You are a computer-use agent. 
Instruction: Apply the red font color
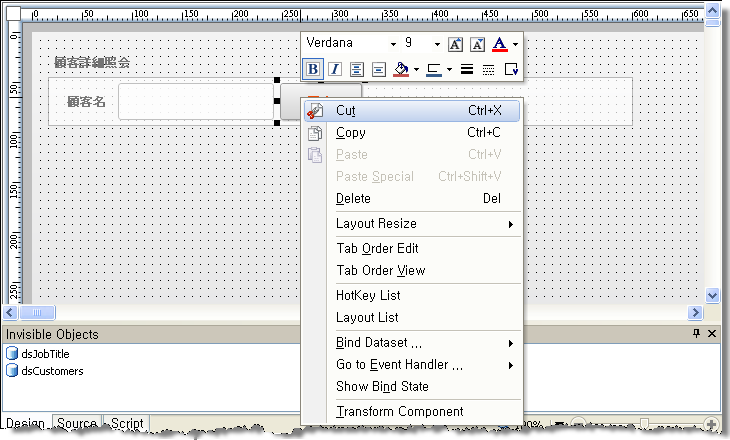(x=499, y=44)
